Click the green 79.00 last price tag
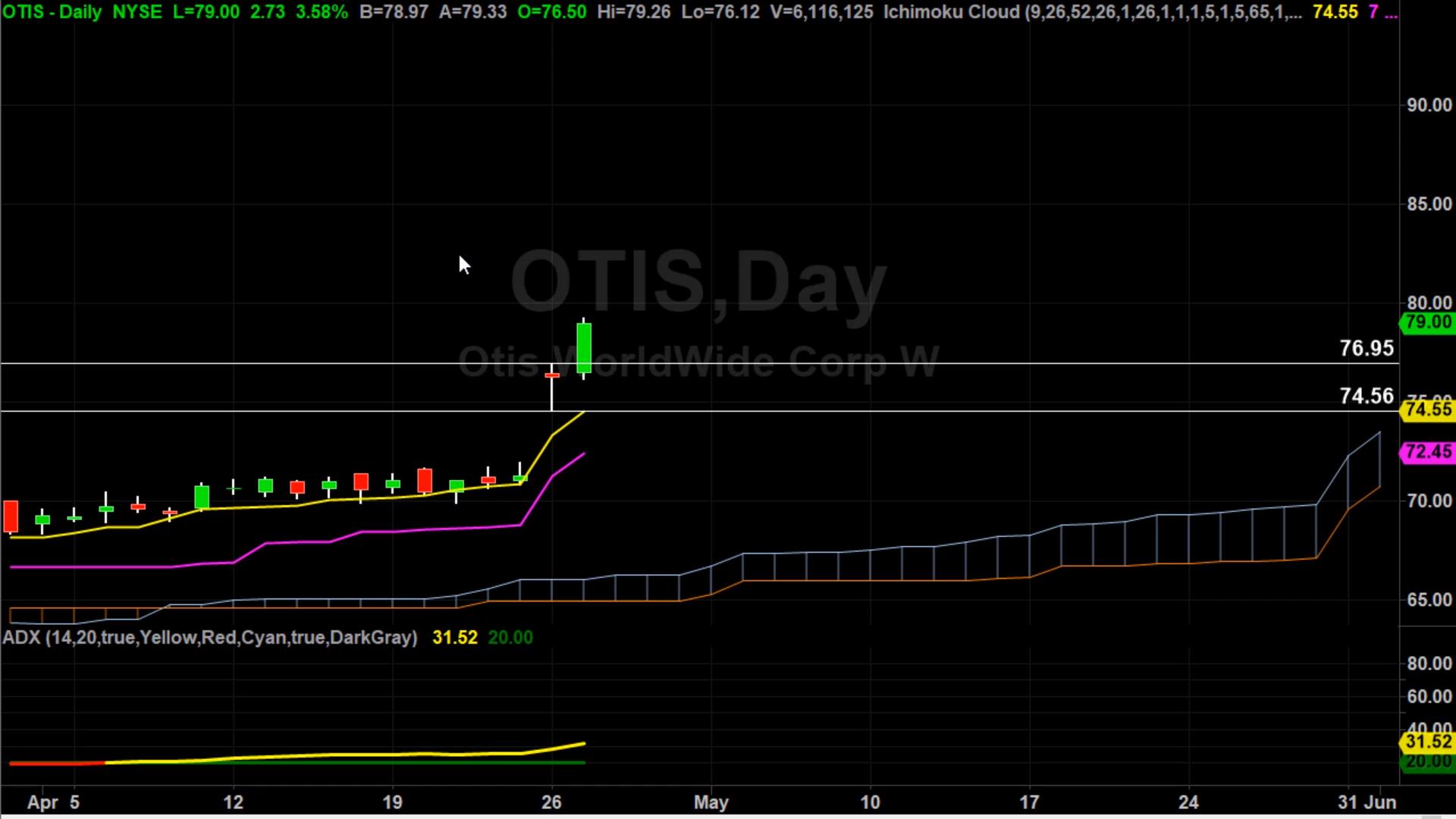 [1427, 322]
